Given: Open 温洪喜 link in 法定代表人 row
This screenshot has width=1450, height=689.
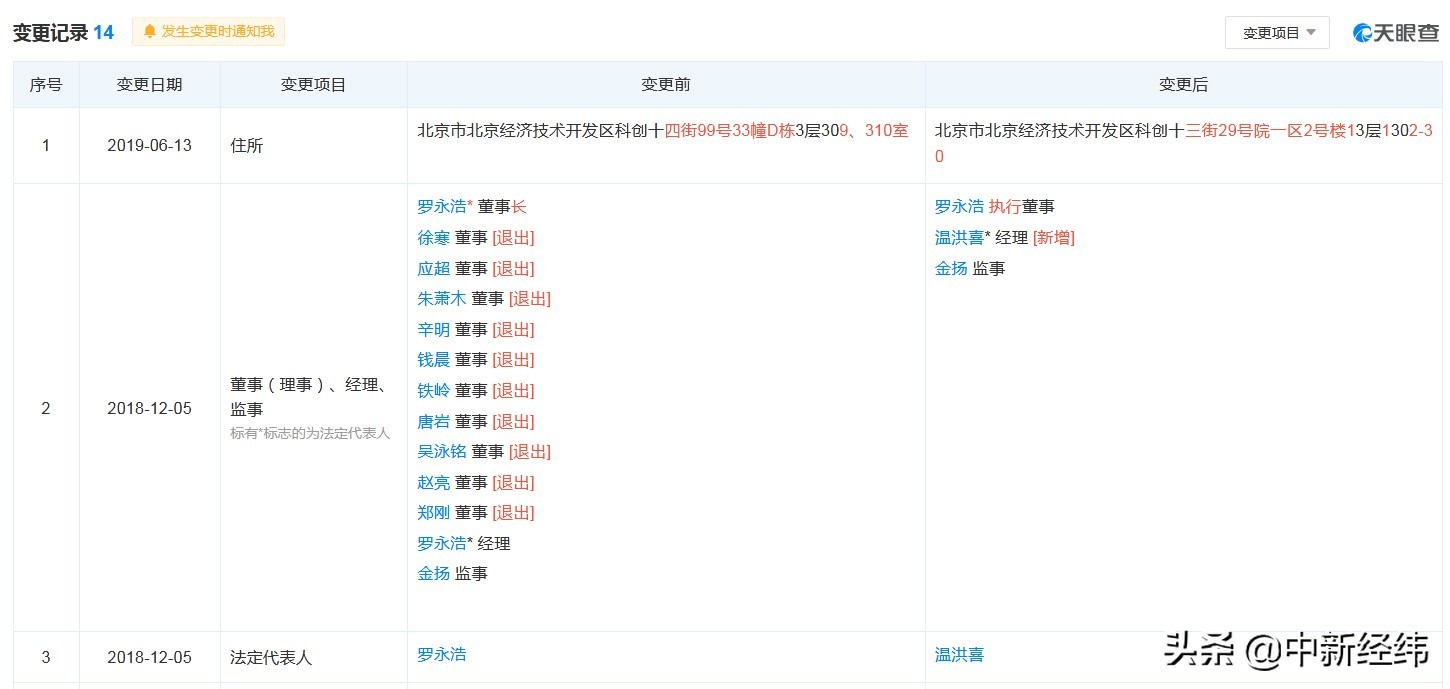Looking at the screenshot, I should [x=959, y=655].
